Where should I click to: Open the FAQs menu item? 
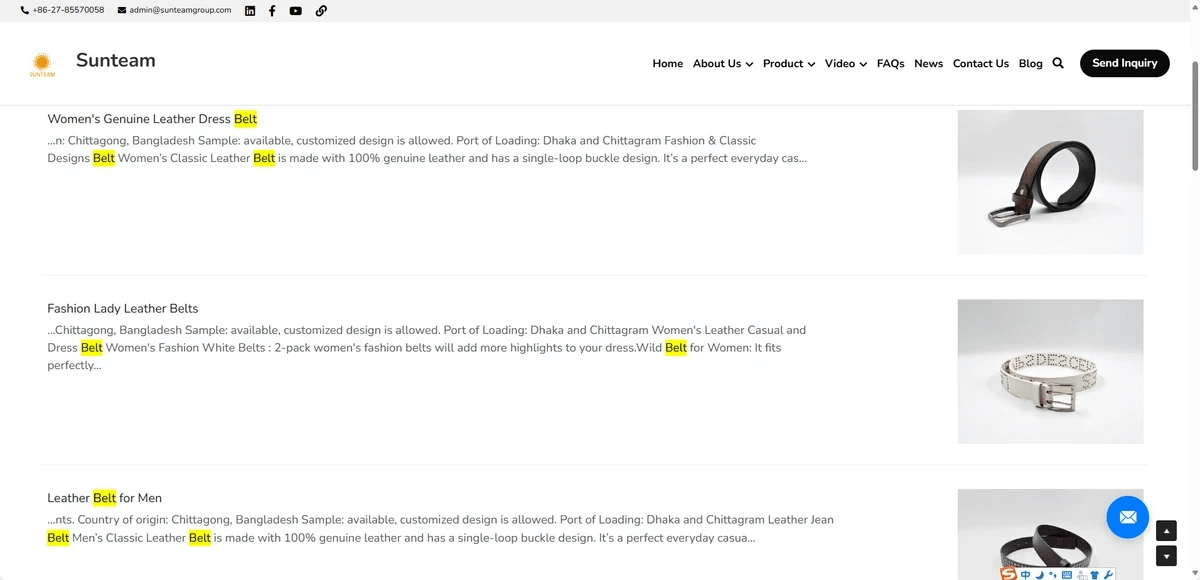tap(891, 63)
